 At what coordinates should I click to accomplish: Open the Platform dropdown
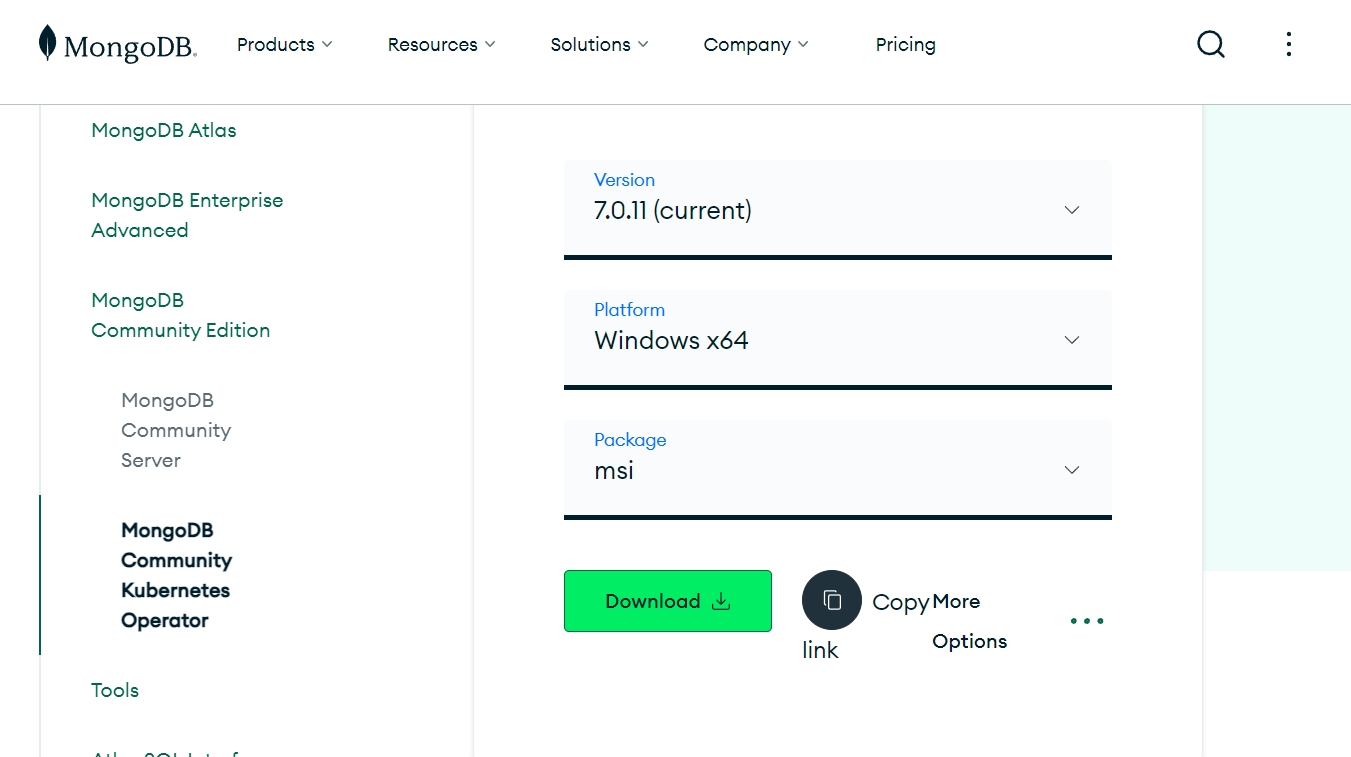pos(837,340)
